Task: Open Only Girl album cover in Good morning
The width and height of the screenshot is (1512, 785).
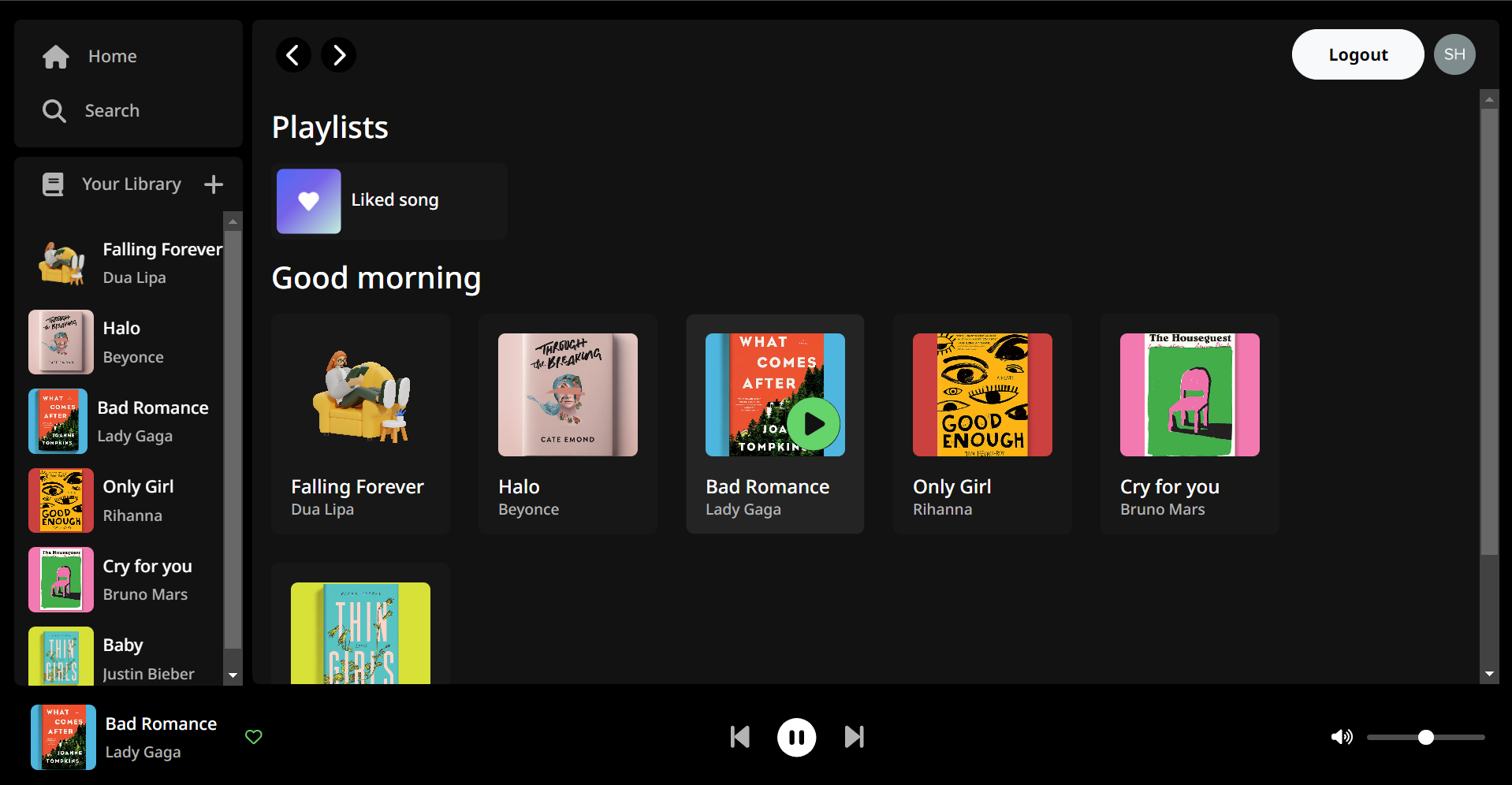Action: pos(982,395)
